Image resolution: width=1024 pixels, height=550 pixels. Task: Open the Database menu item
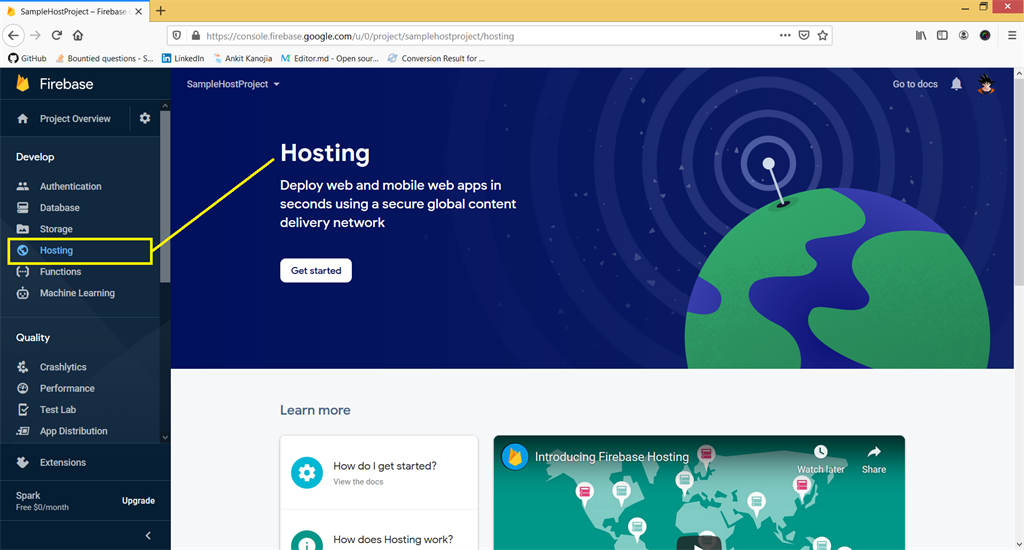tap(59, 208)
